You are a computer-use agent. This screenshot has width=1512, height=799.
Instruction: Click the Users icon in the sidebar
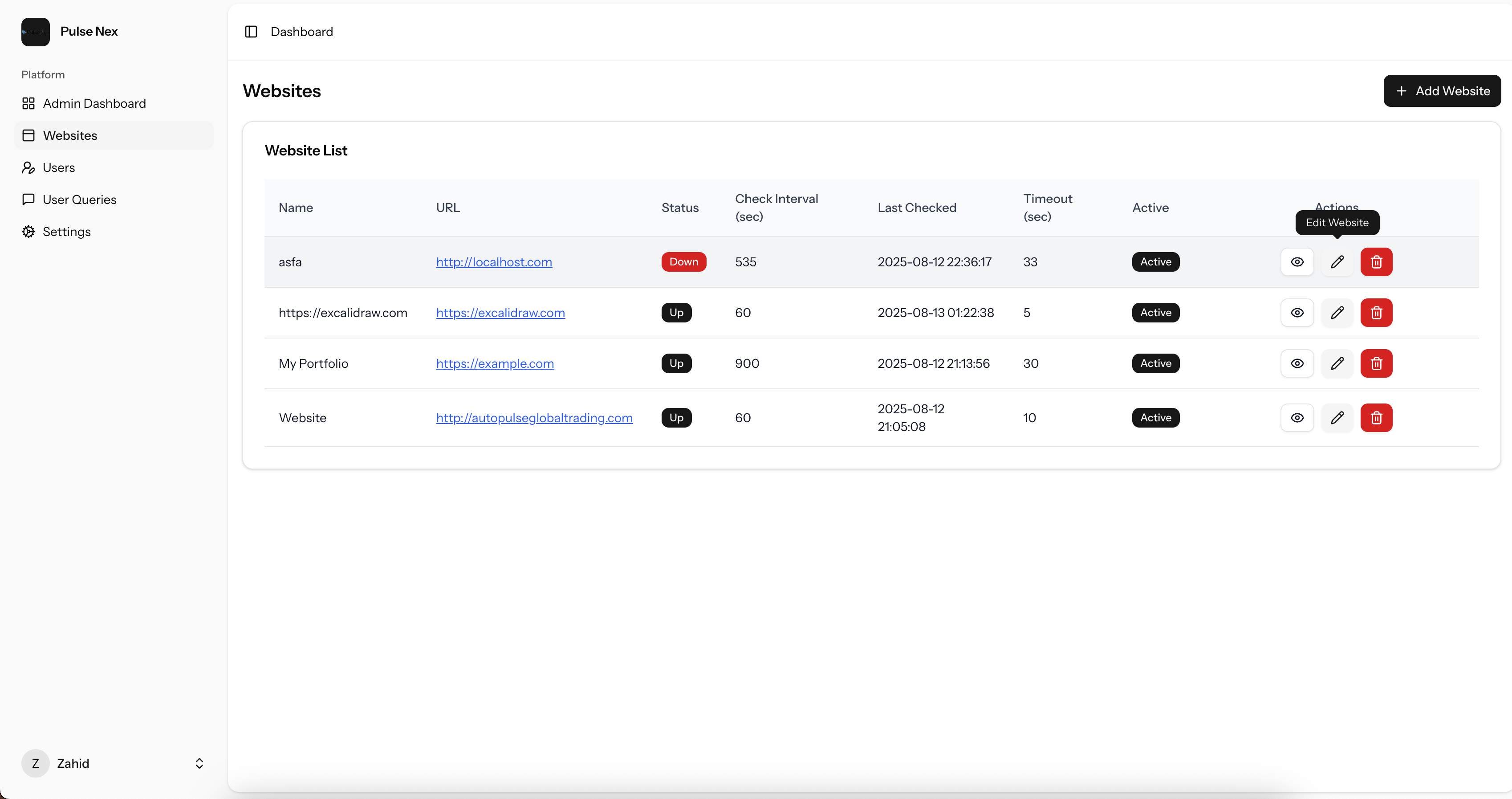pos(29,167)
